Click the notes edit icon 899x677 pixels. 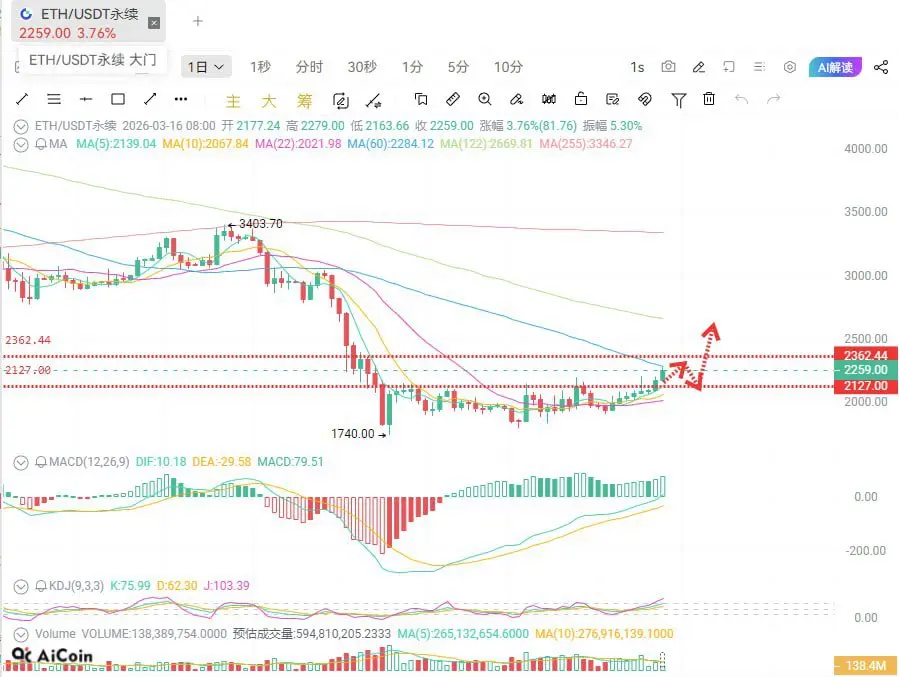tap(612, 99)
